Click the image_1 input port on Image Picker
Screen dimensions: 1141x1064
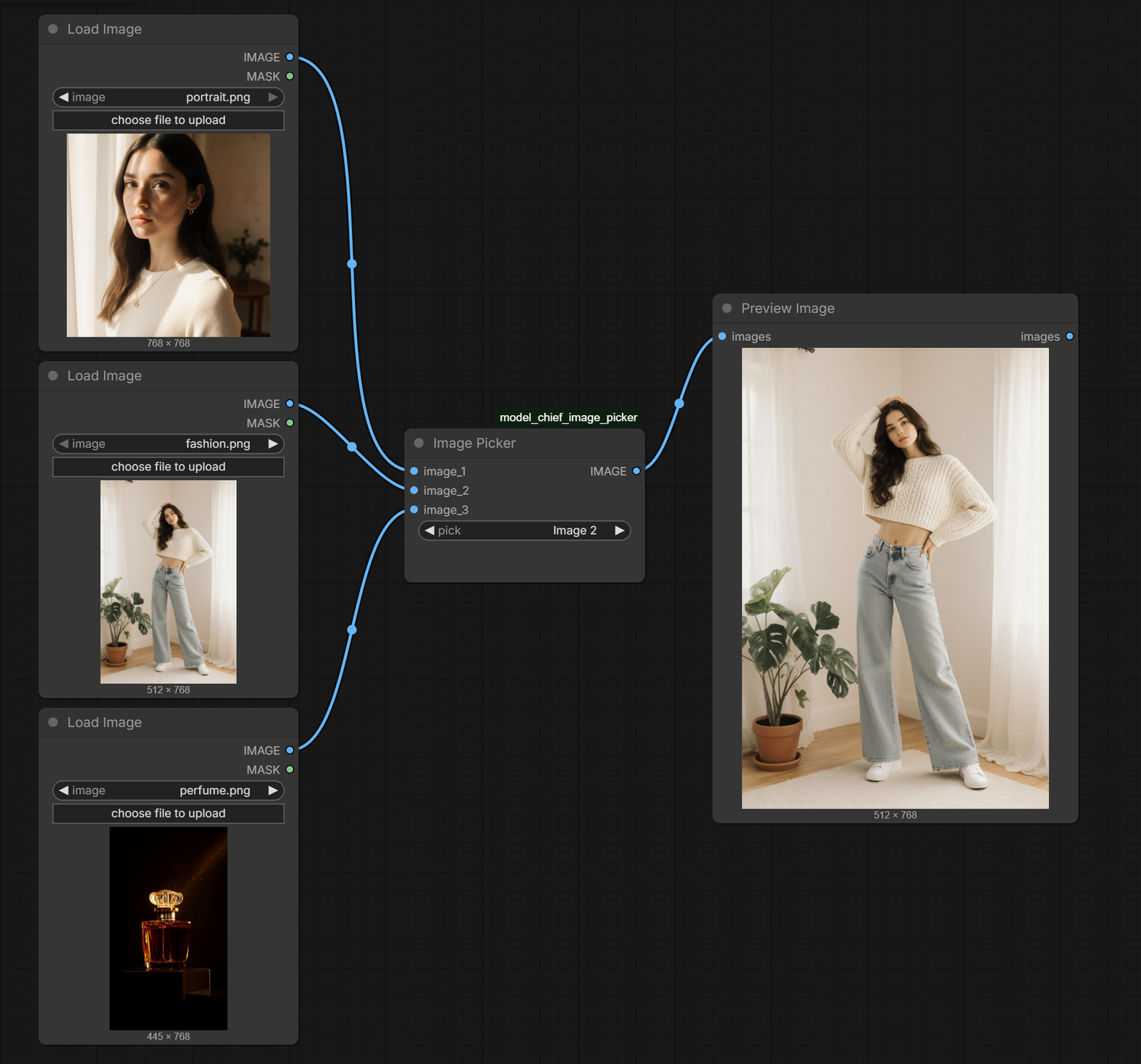click(x=414, y=471)
